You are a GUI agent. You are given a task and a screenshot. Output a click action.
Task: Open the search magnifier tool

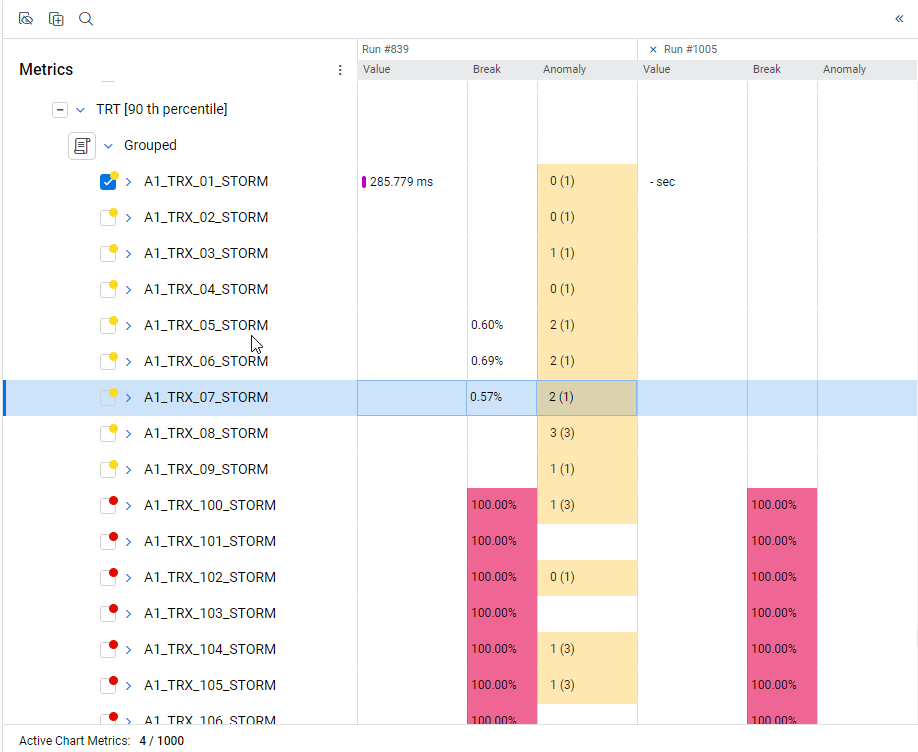point(86,19)
